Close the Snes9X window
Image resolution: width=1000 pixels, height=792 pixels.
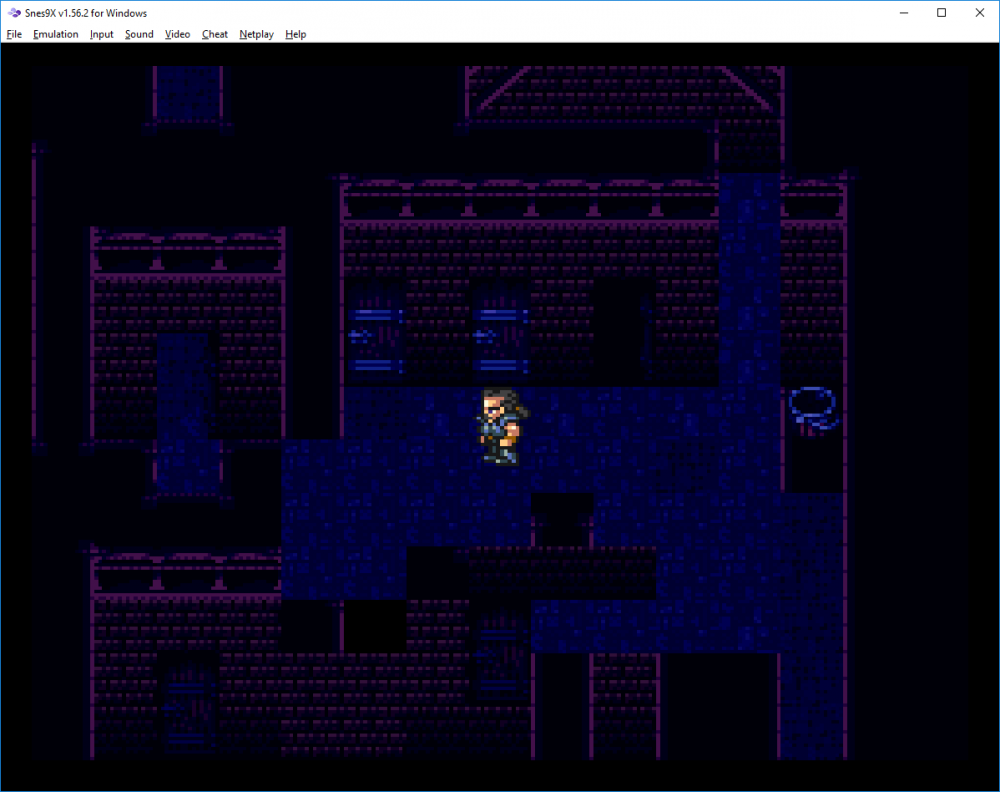pos(980,13)
